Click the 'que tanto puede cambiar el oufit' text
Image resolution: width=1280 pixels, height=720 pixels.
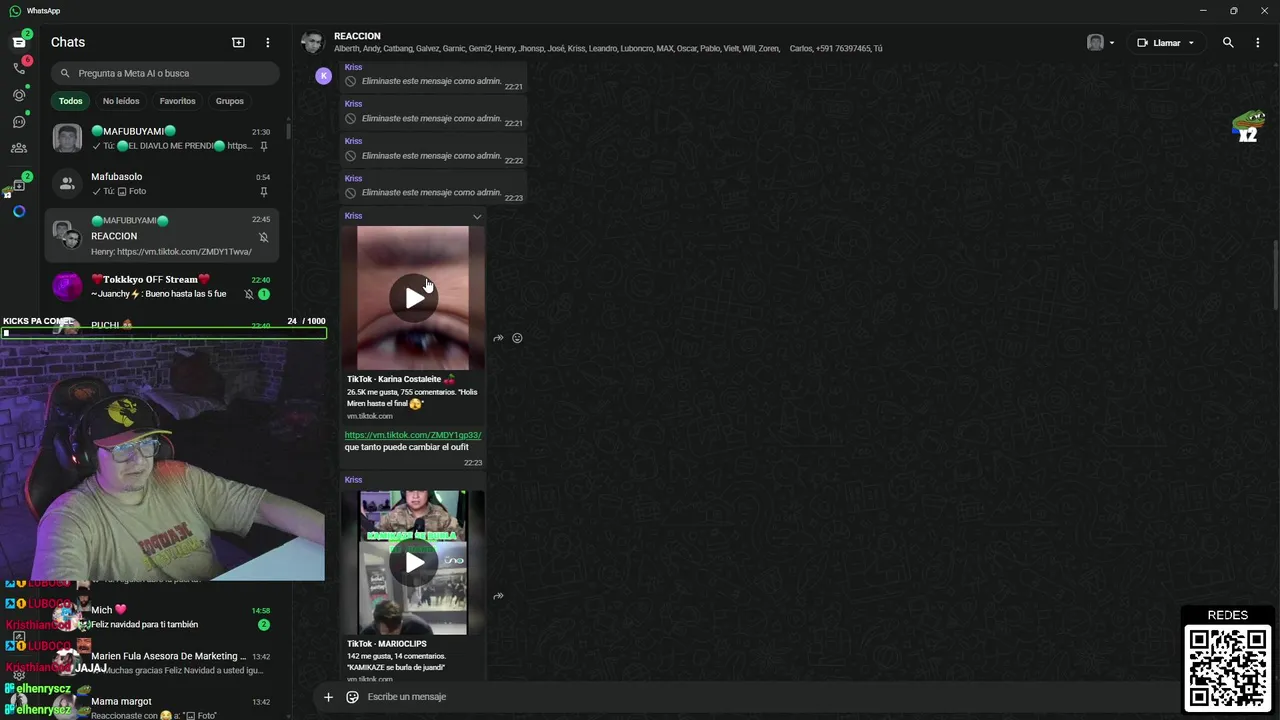[406, 447]
